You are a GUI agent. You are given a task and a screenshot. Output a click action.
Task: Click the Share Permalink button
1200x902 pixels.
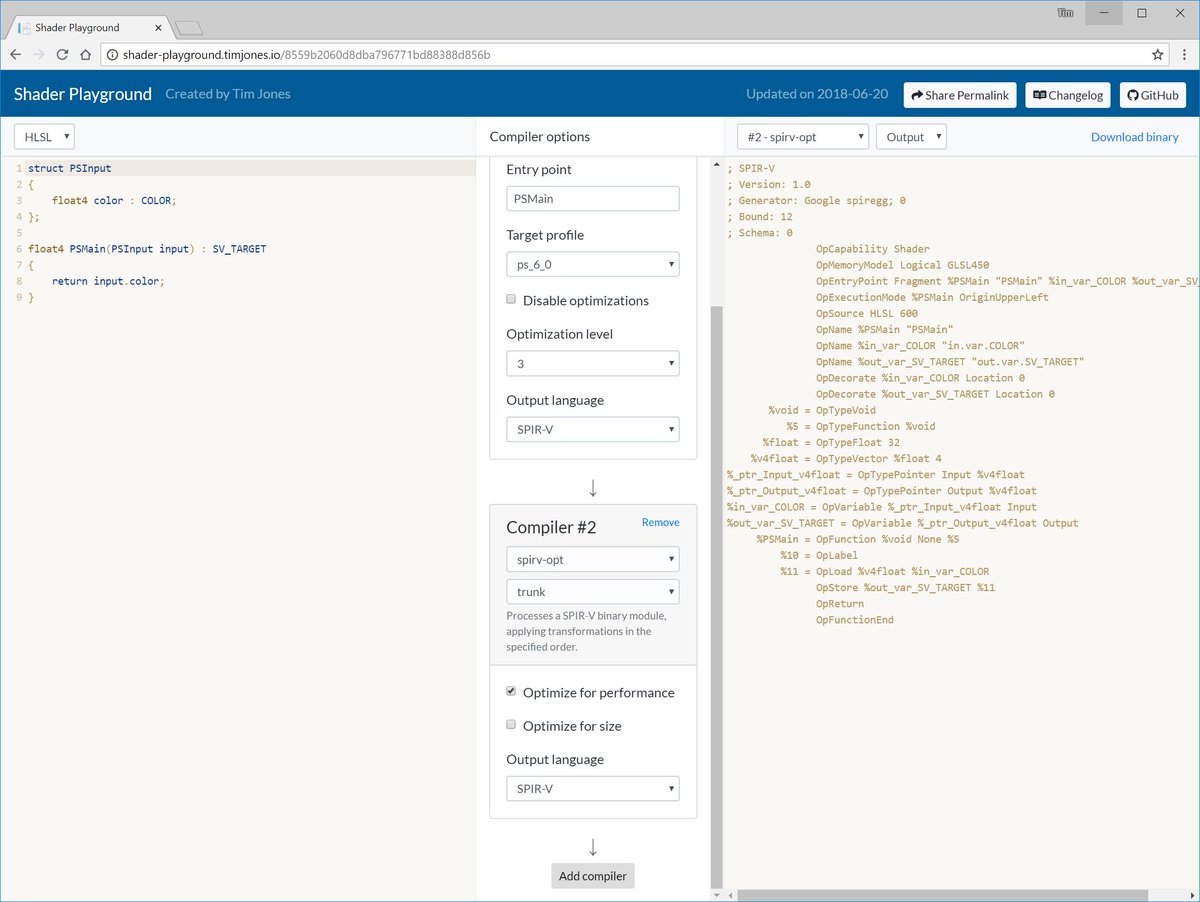pyautogui.click(x=961, y=95)
